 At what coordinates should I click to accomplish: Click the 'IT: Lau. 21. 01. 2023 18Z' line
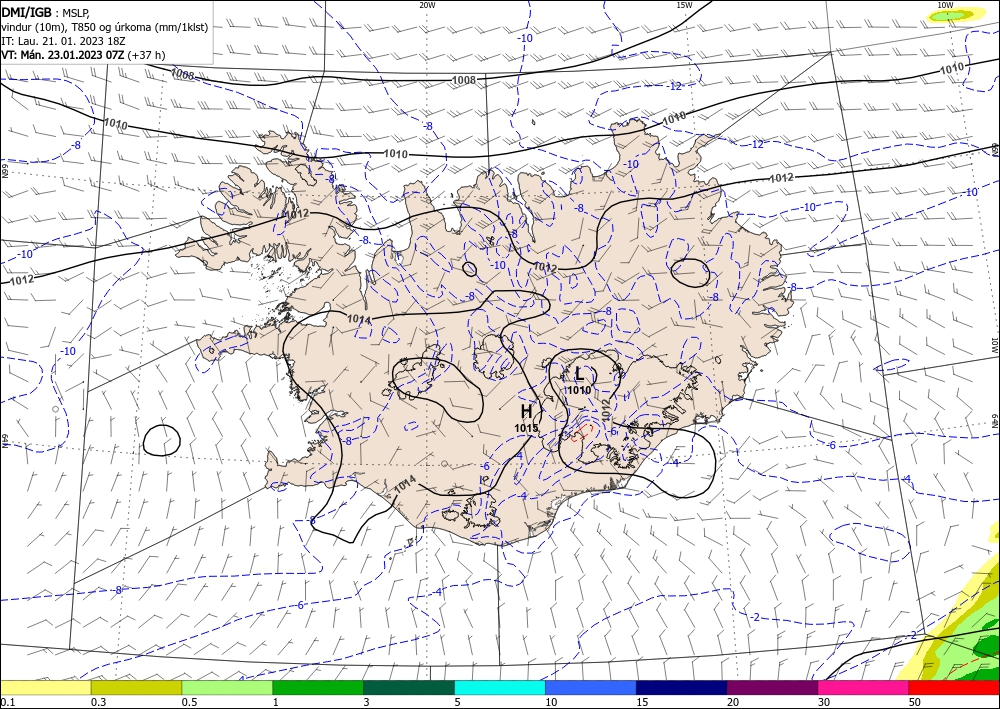coord(63,41)
